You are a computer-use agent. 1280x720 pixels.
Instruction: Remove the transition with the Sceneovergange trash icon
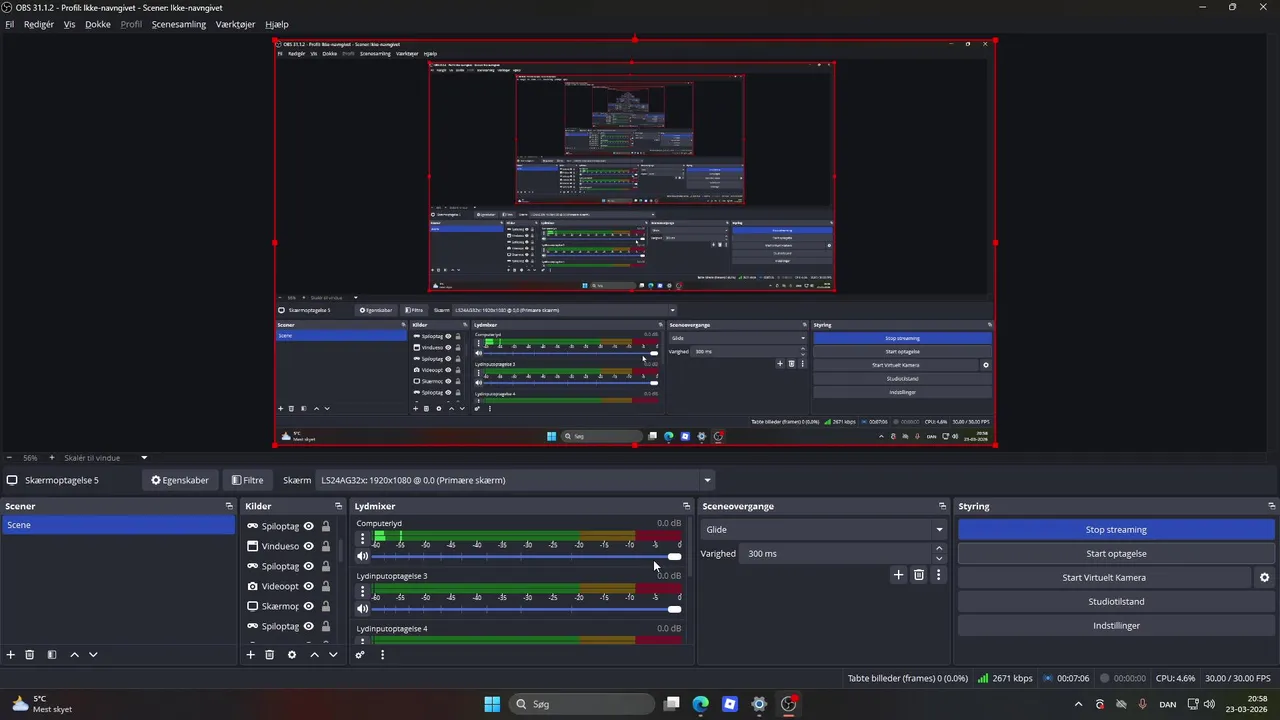919,575
